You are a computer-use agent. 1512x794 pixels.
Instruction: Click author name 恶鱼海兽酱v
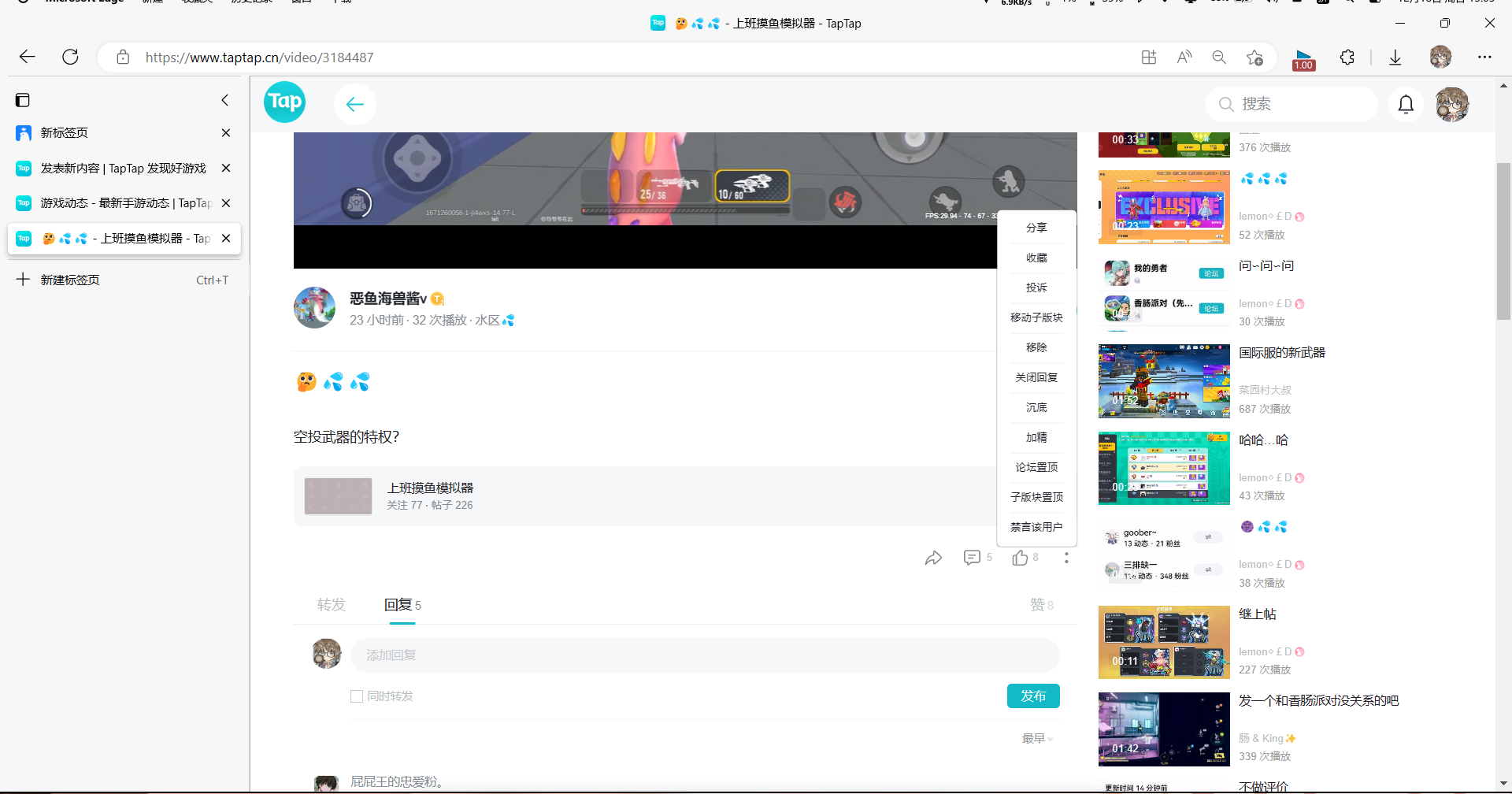[387, 299]
